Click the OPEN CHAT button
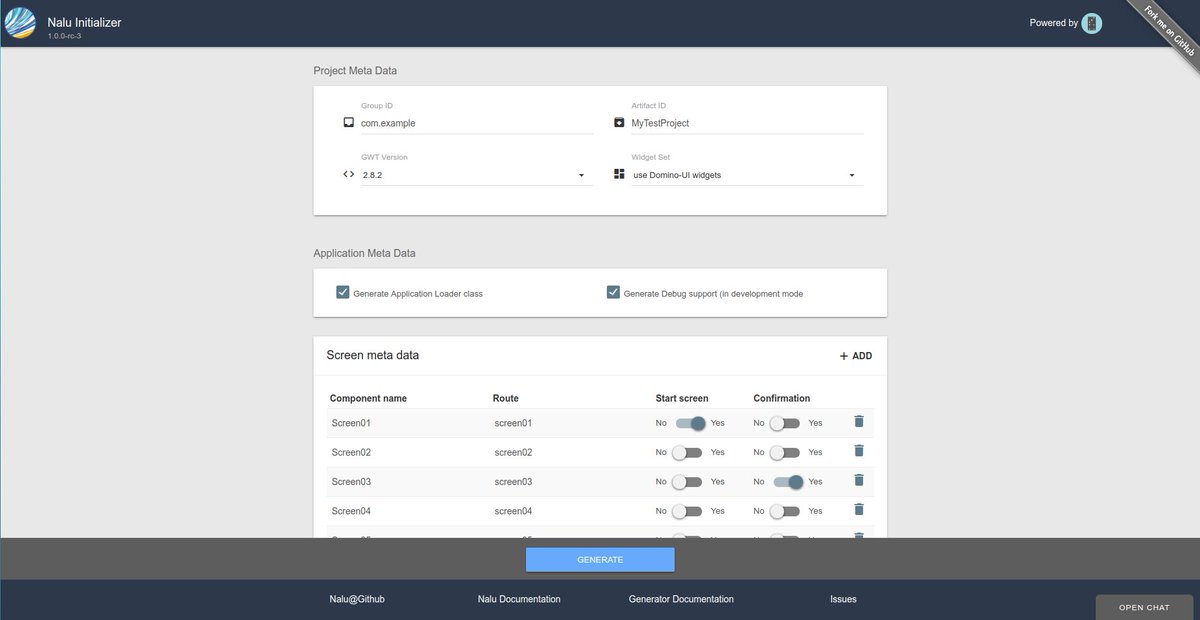The image size is (1200, 620). click(x=1144, y=607)
